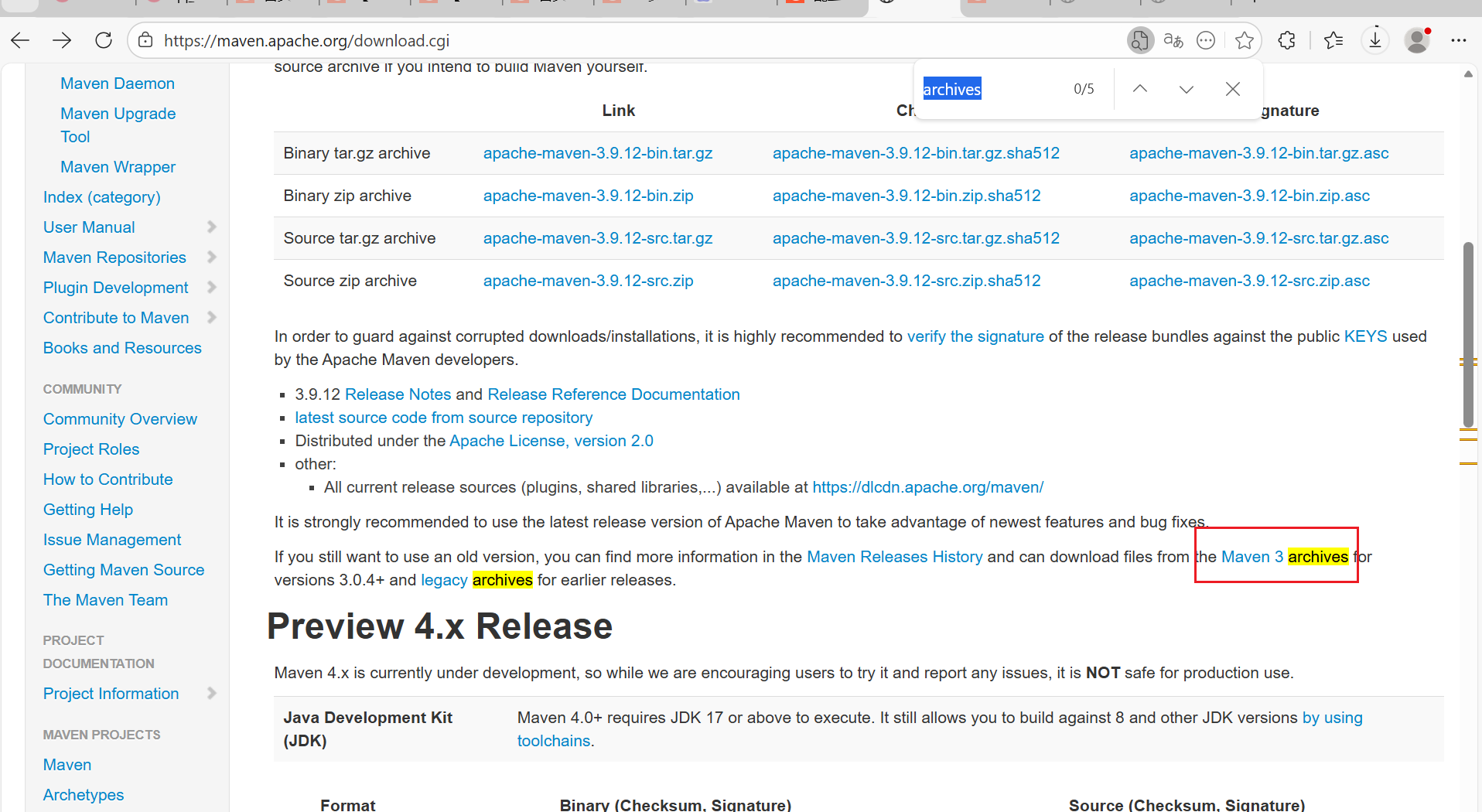This screenshot has height=812, width=1482.
Task: Click the address bar URL
Action: click(x=306, y=41)
